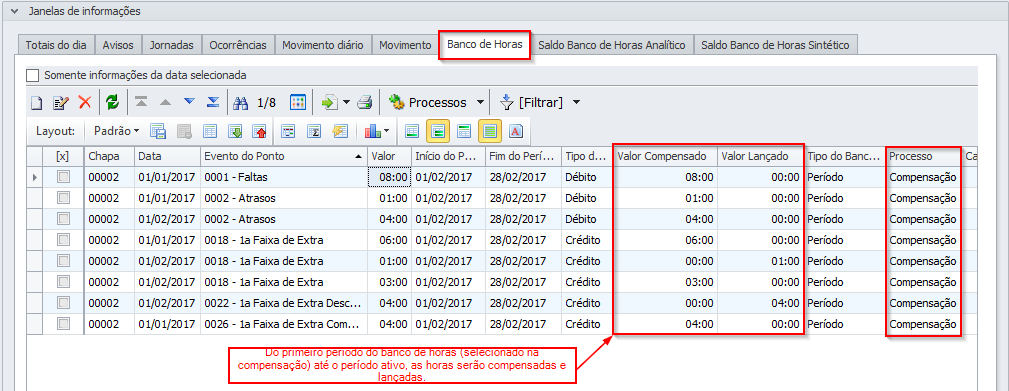Image resolution: width=1009 pixels, height=391 pixels.
Task: Go to last record arrow icon
Action: [x=214, y=102]
